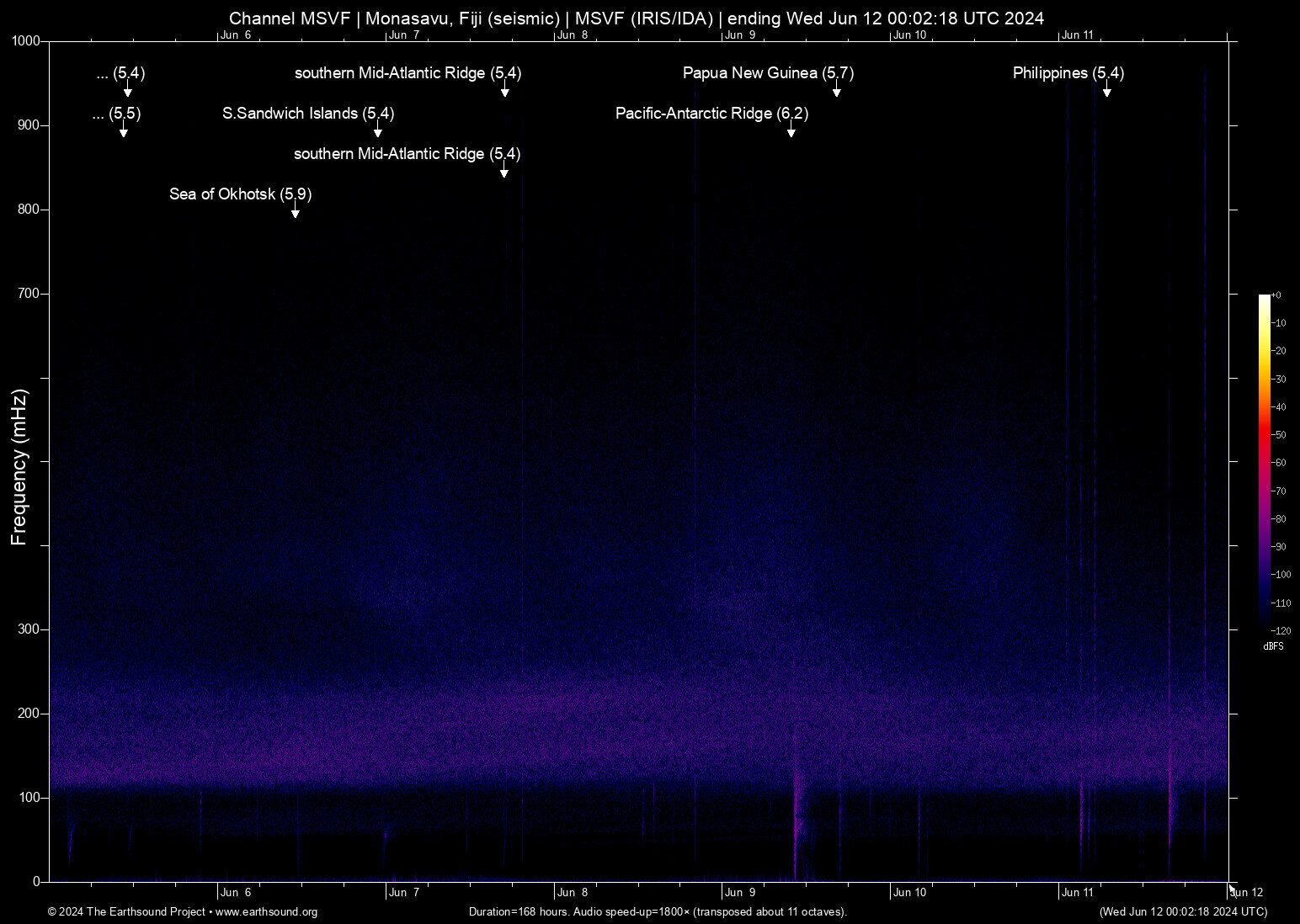Viewport: 1300px width, 924px height.
Task: Click the Frequency (mHz) axis title
Action: (19, 467)
